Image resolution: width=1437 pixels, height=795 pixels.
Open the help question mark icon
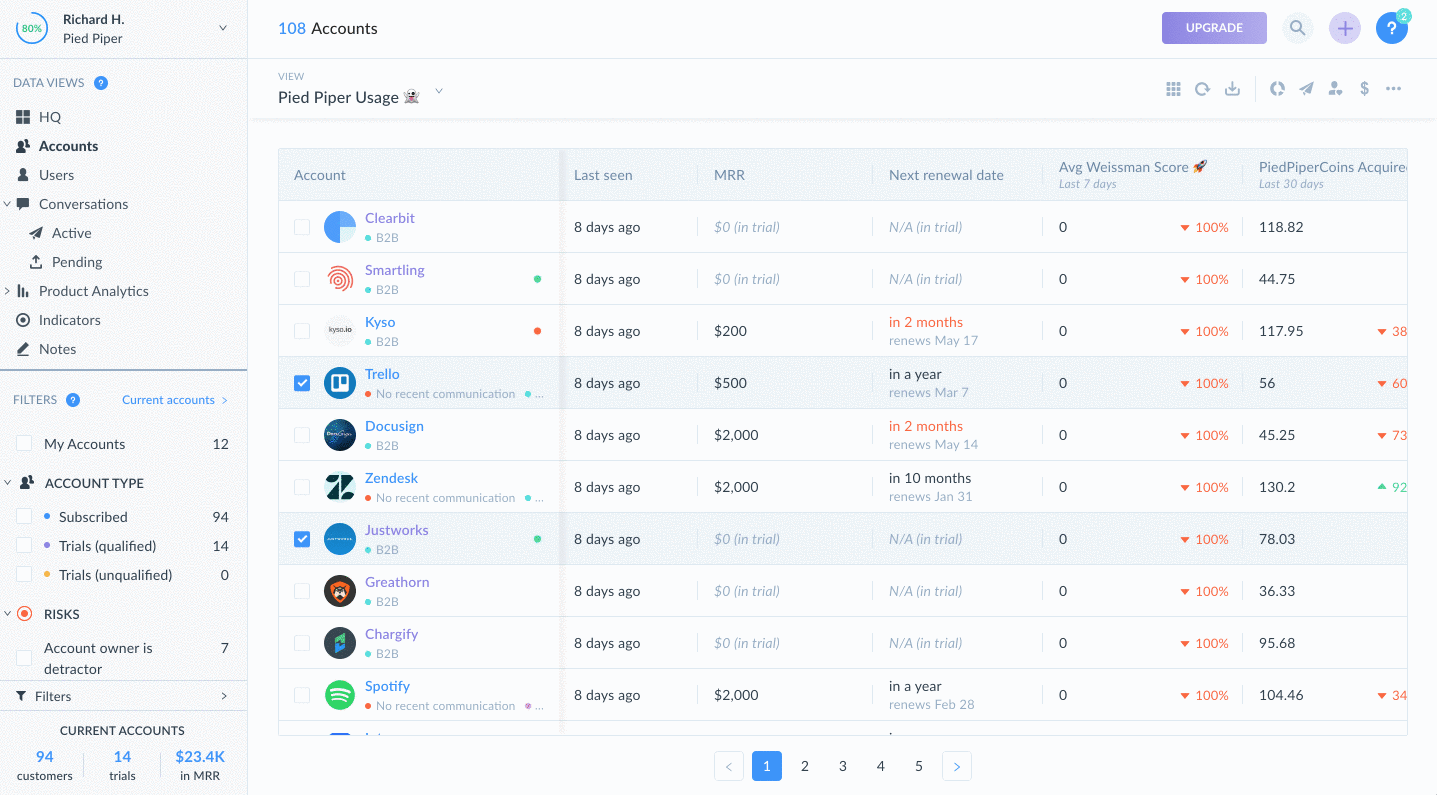[1391, 28]
